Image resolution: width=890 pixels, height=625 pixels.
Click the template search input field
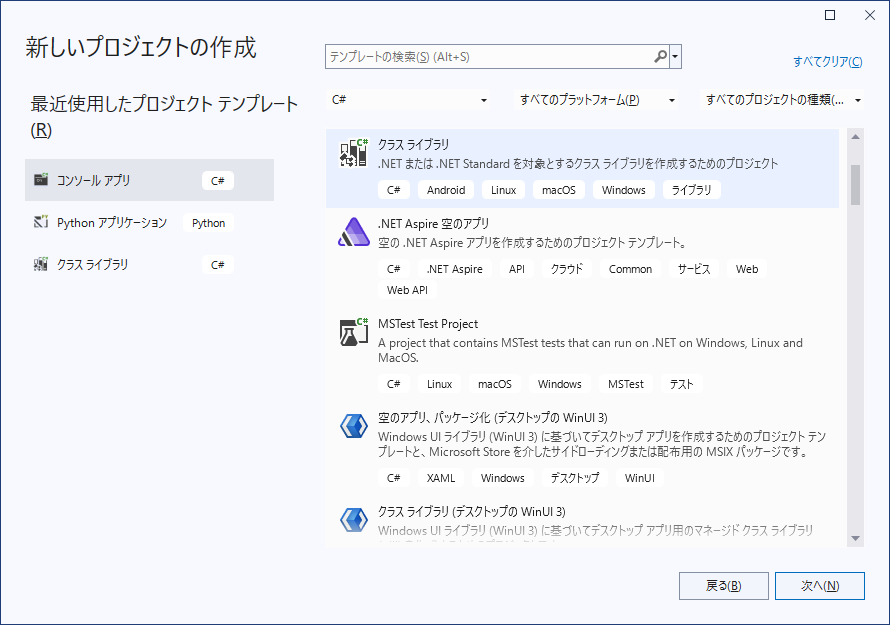click(x=490, y=57)
